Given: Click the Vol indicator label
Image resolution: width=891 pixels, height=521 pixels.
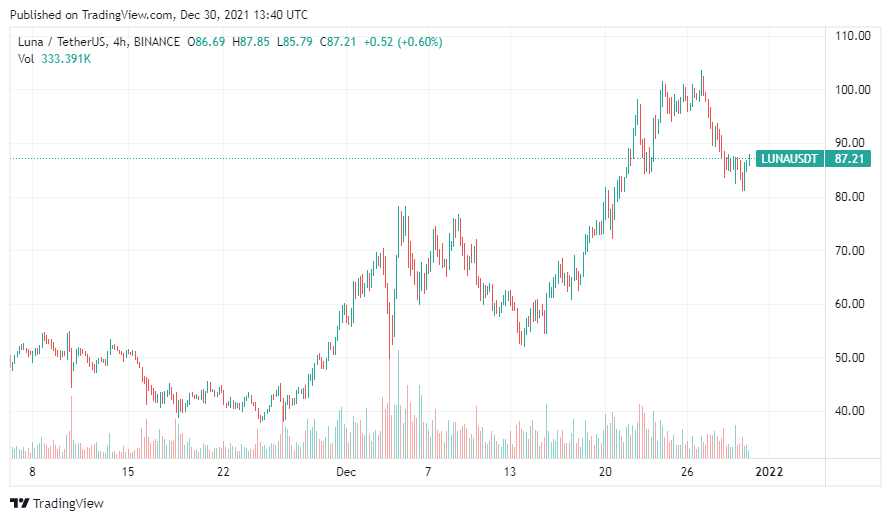Looking at the screenshot, I should [x=26, y=59].
